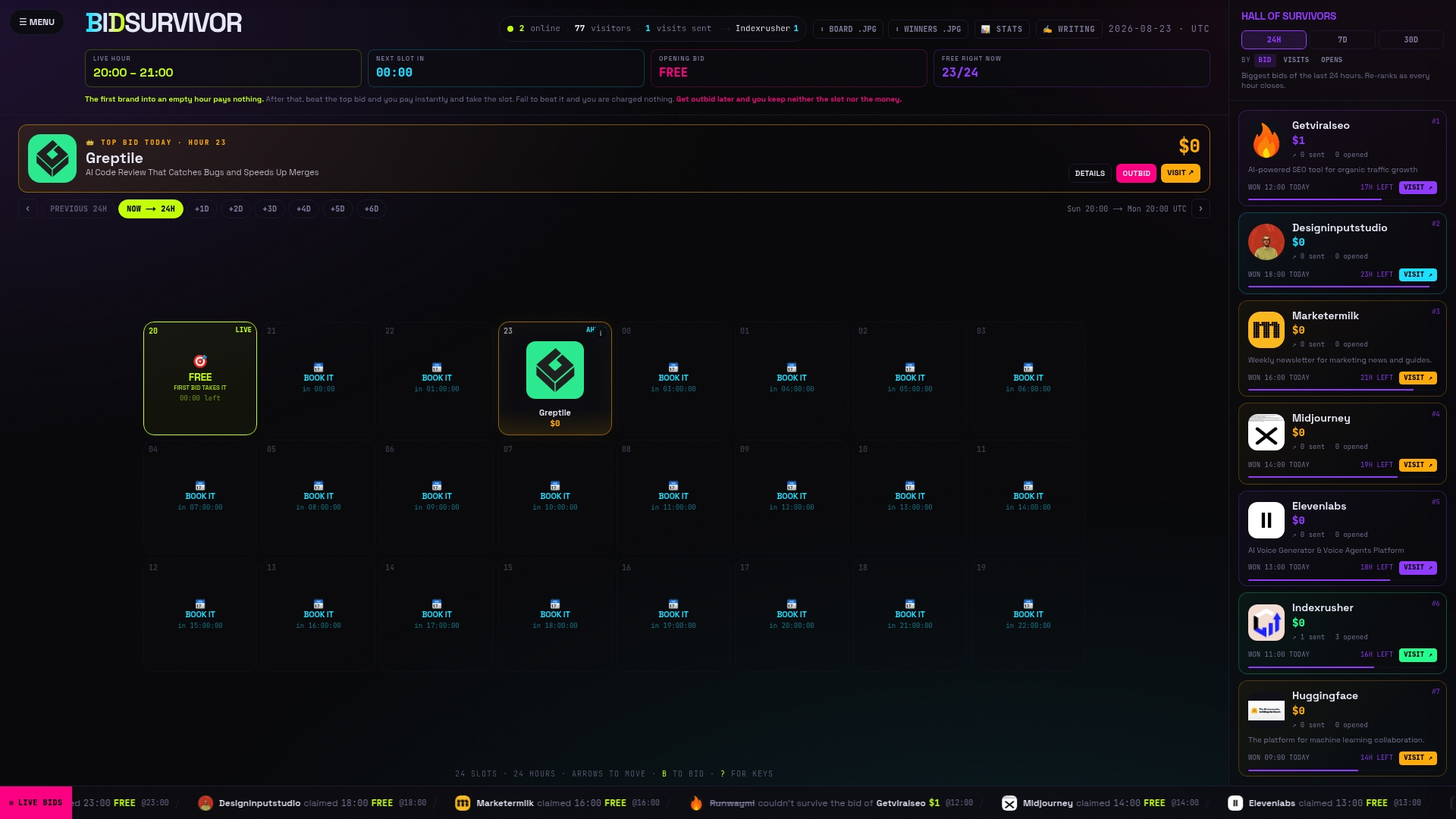Click VISIT on the Designinputstudio card
The image size is (1456, 819).
click(x=1418, y=275)
